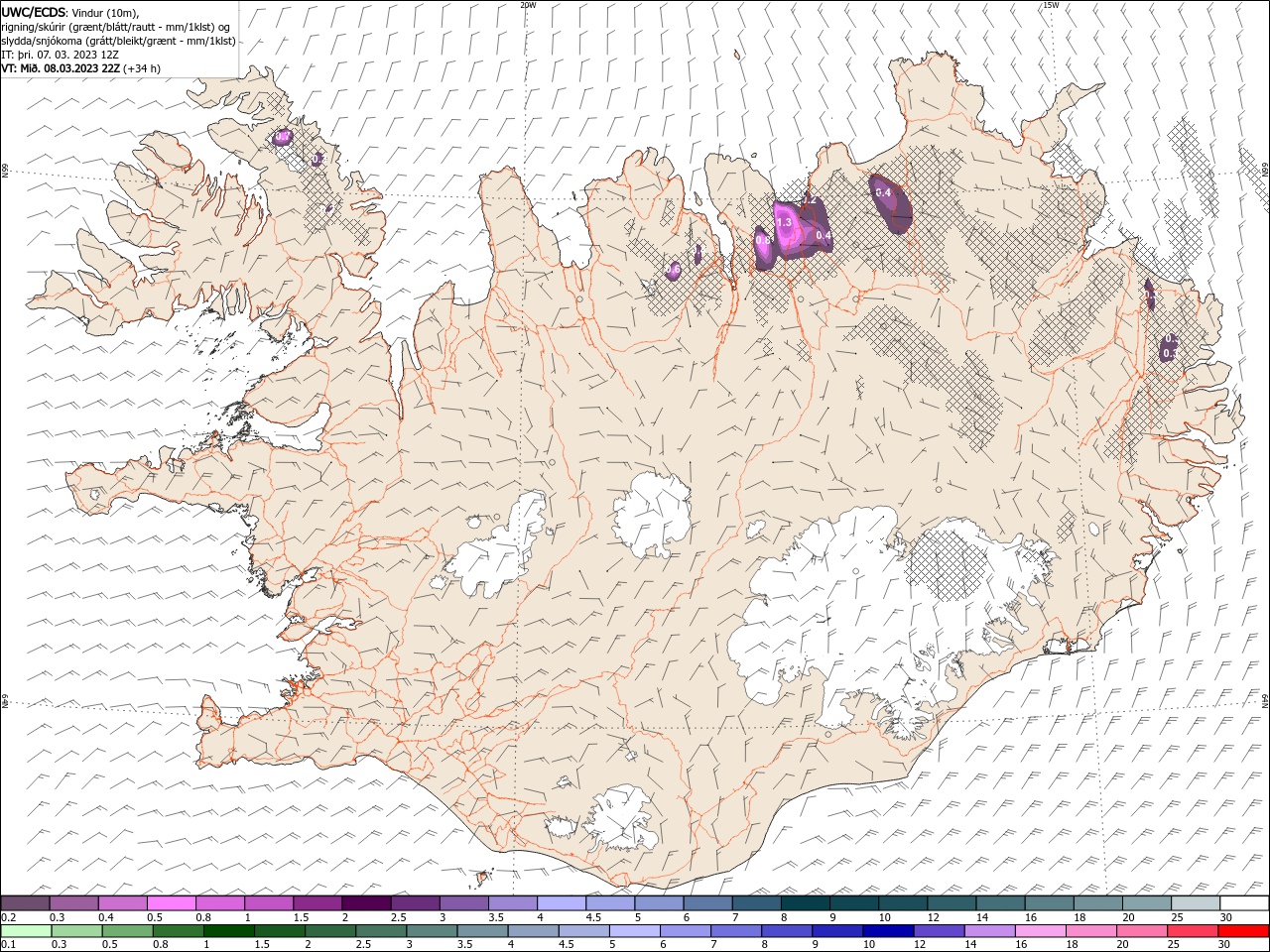Pick the navy blue swatch at 10, lower scale

[887, 931]
